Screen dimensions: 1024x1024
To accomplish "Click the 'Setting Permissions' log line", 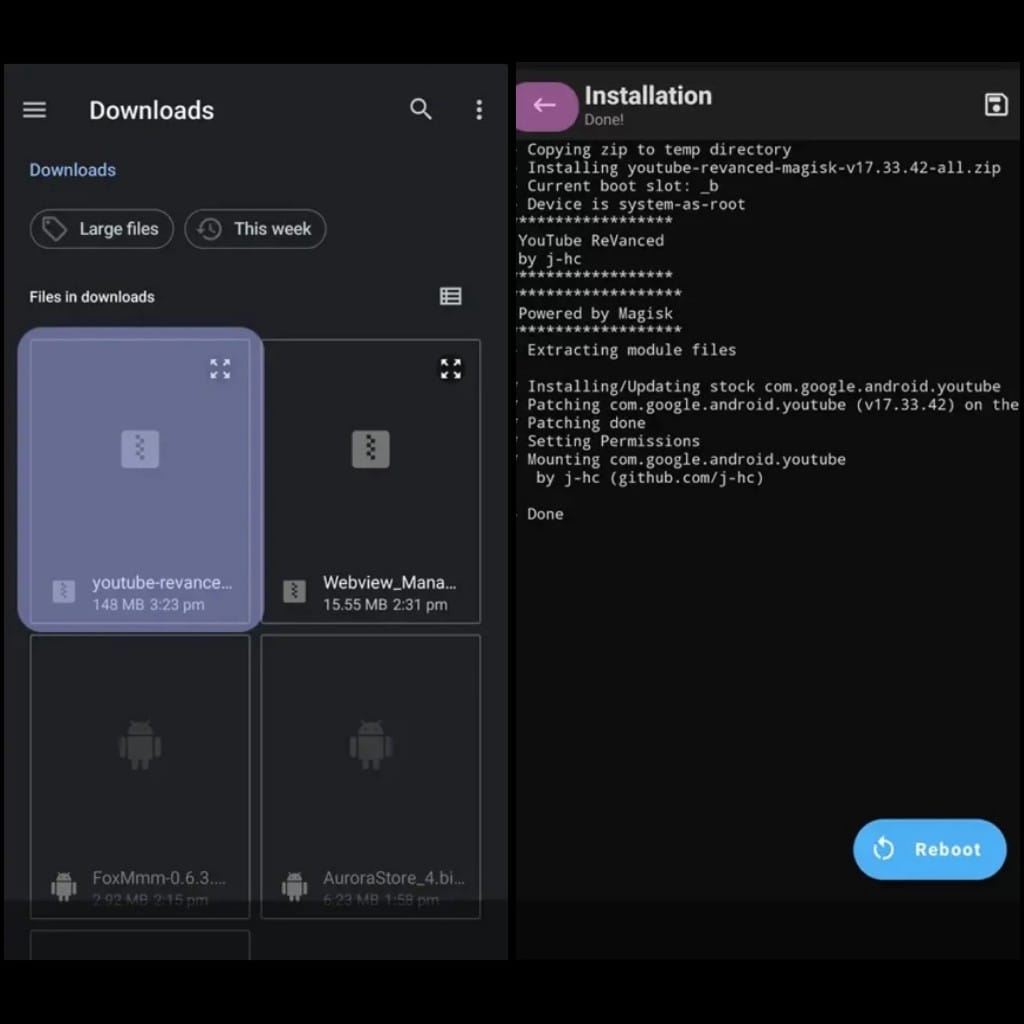I will point(613,441).
